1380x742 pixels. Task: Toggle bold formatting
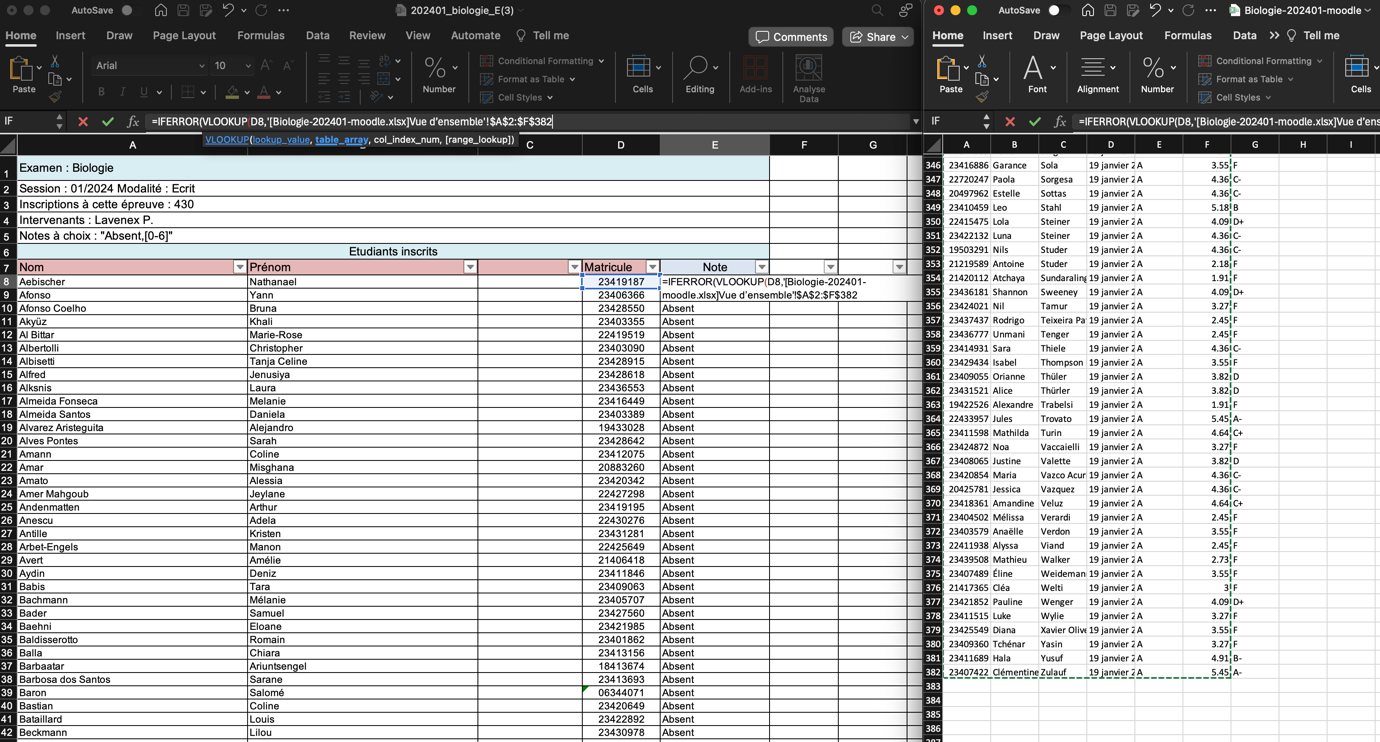[102, 91]
